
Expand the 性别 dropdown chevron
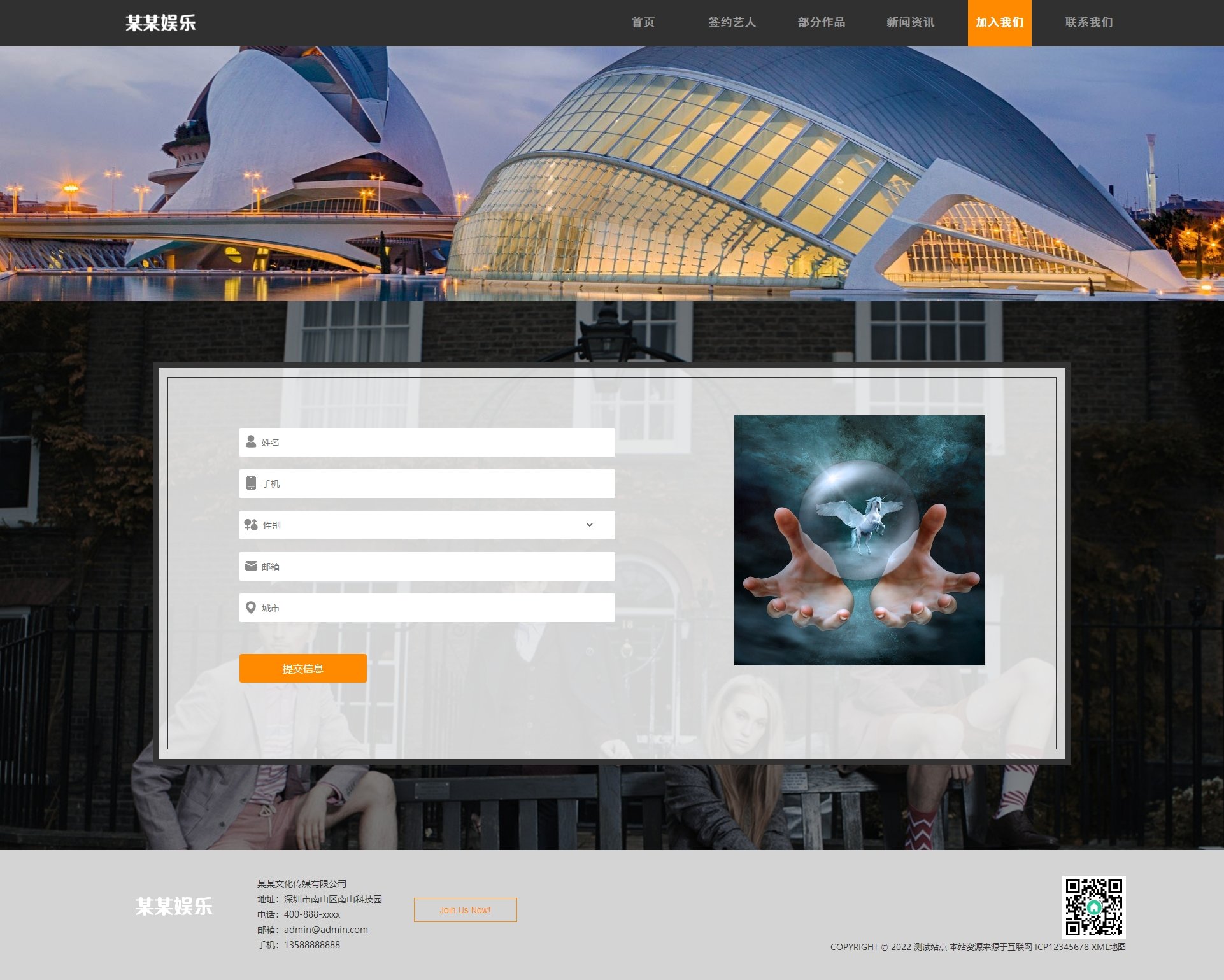[x=589, y=525]
